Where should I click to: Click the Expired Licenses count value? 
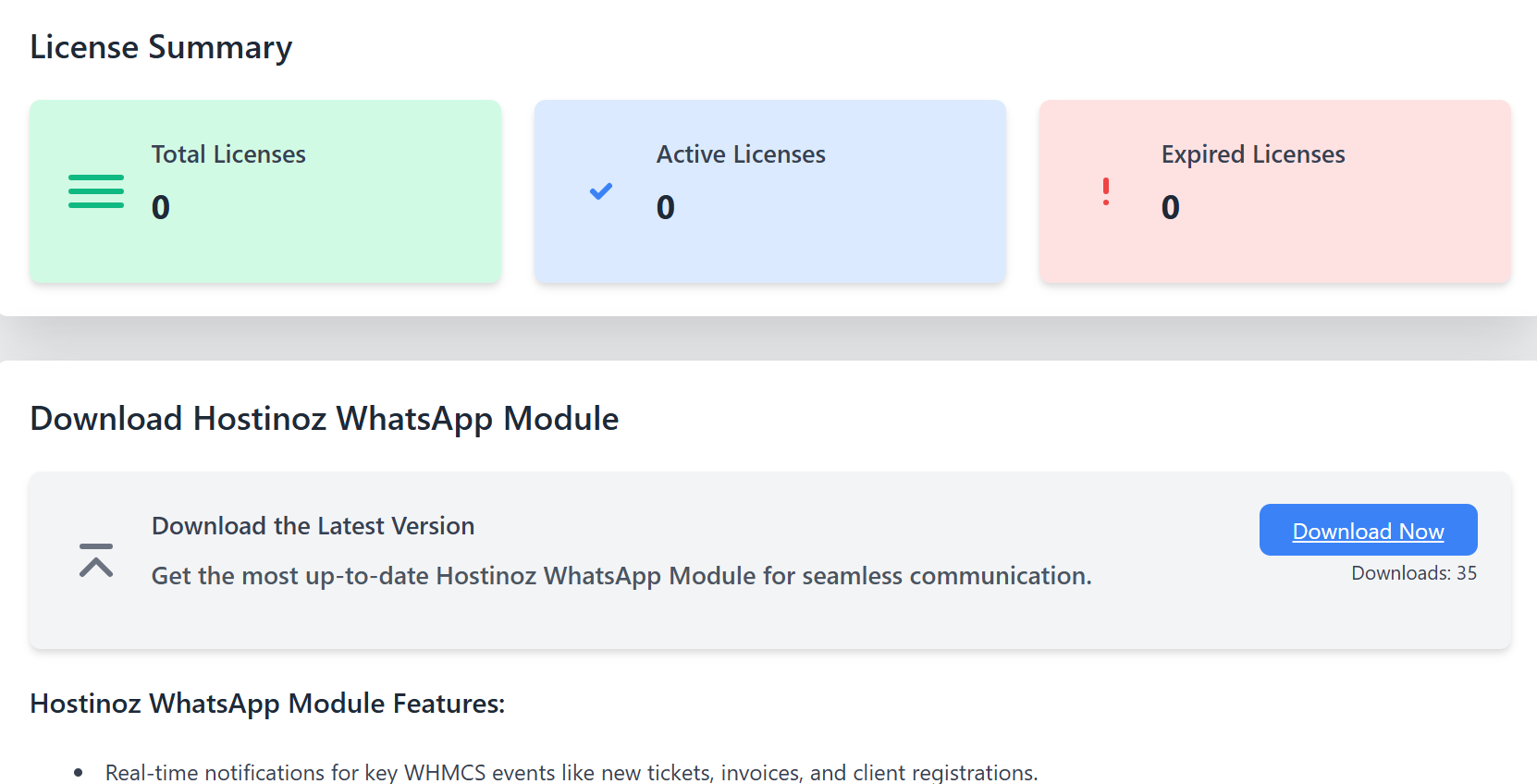(1170, 207)
